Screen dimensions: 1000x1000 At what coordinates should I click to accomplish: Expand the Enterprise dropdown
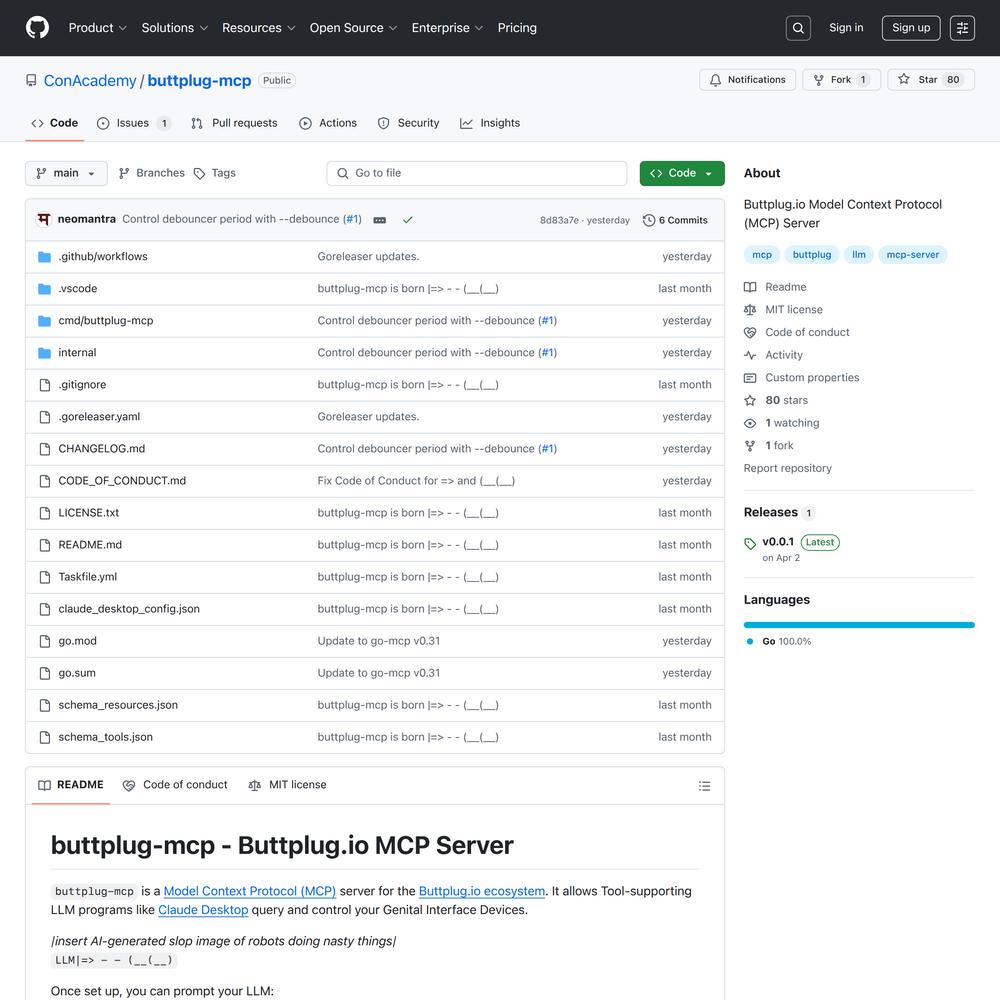(447, 28)
